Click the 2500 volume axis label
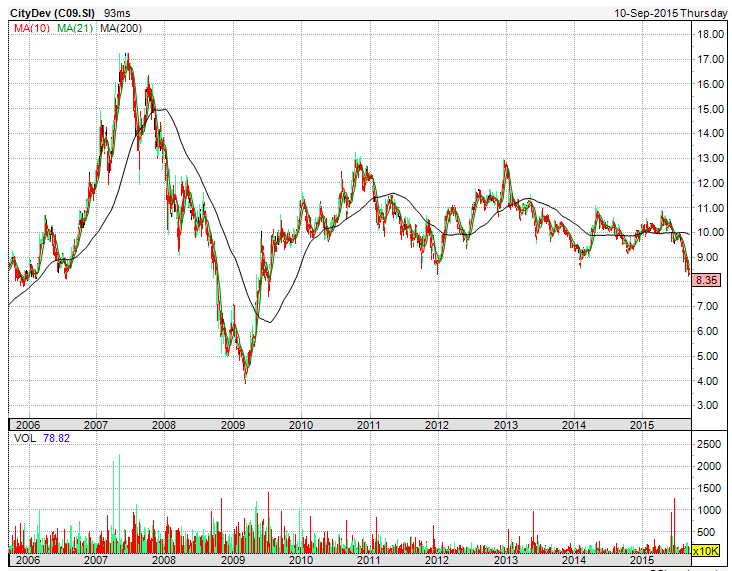 coord(709,442)
